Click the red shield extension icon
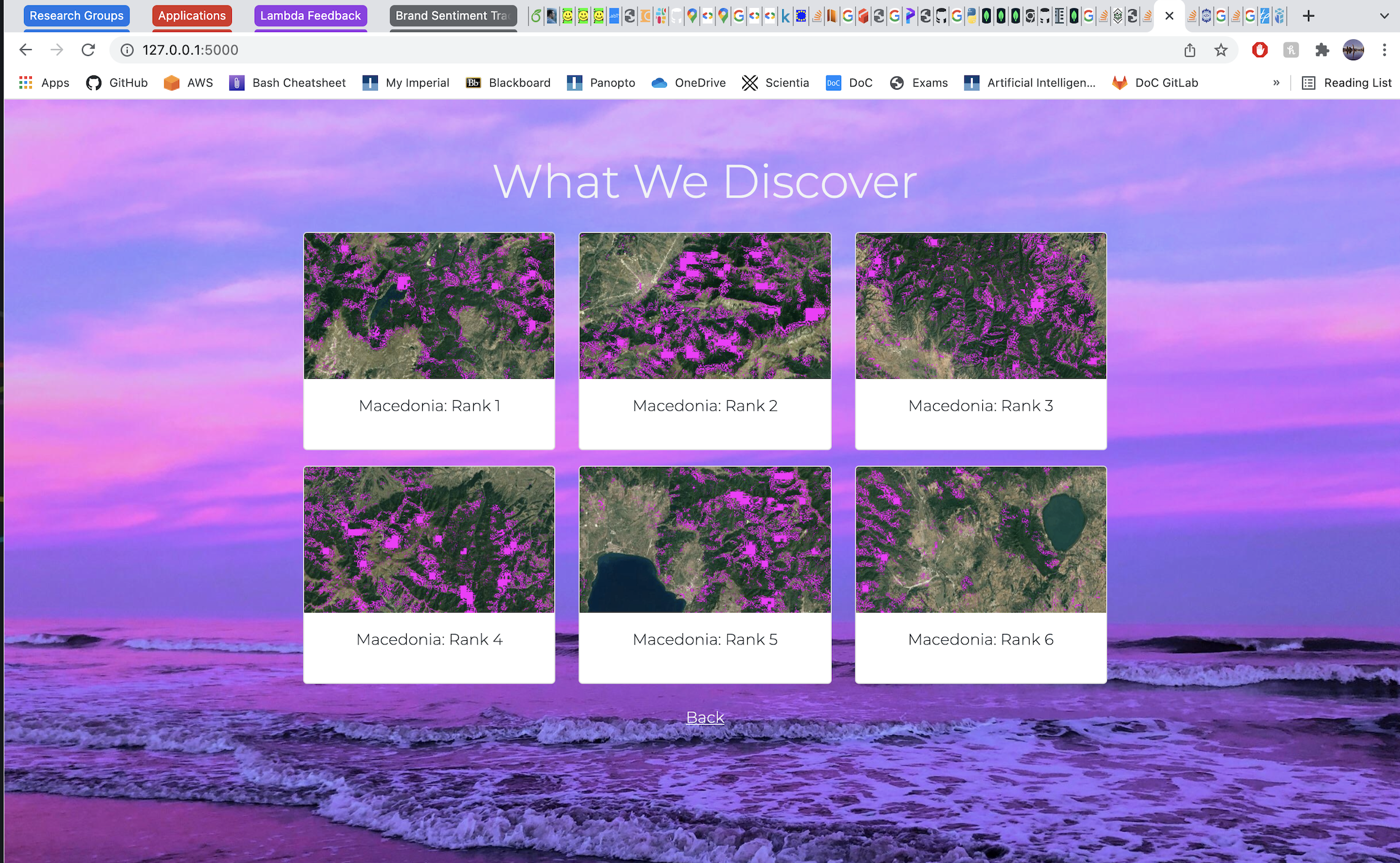Image resolution: width=1400 pixels, height=863 pixels. tap(1260, 50)
